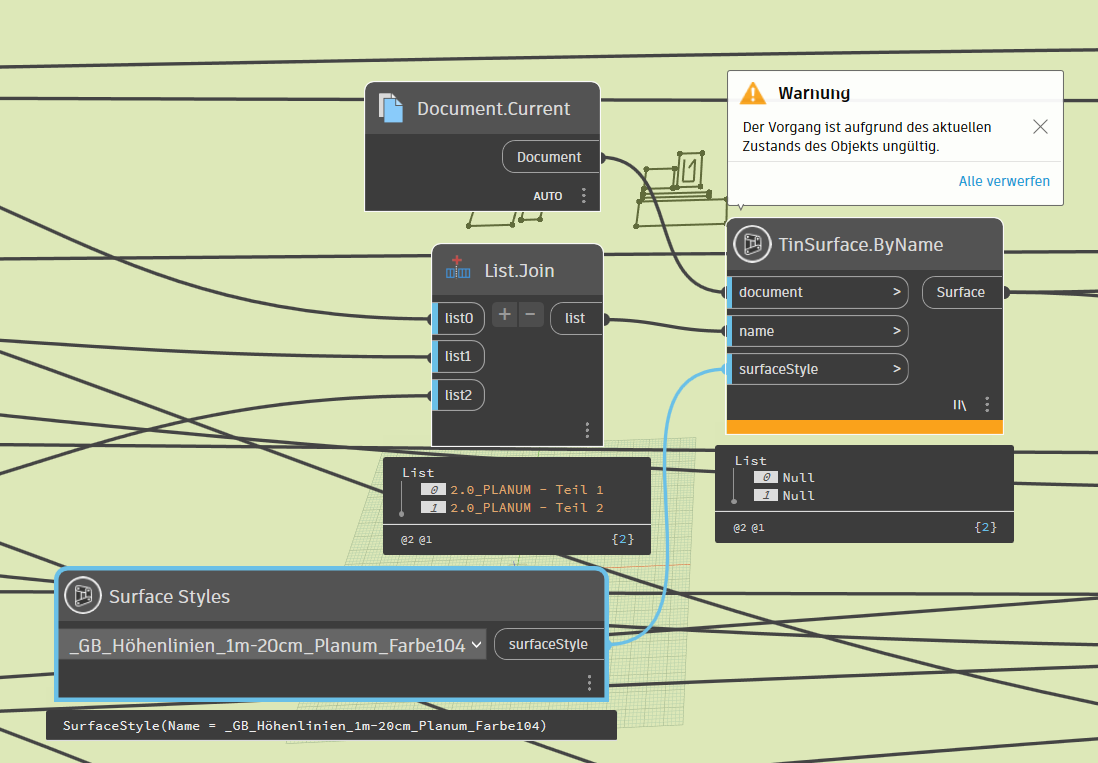1098x763 pixels.
Task: Click the Surface Styles node header icon
Action: 81,595
